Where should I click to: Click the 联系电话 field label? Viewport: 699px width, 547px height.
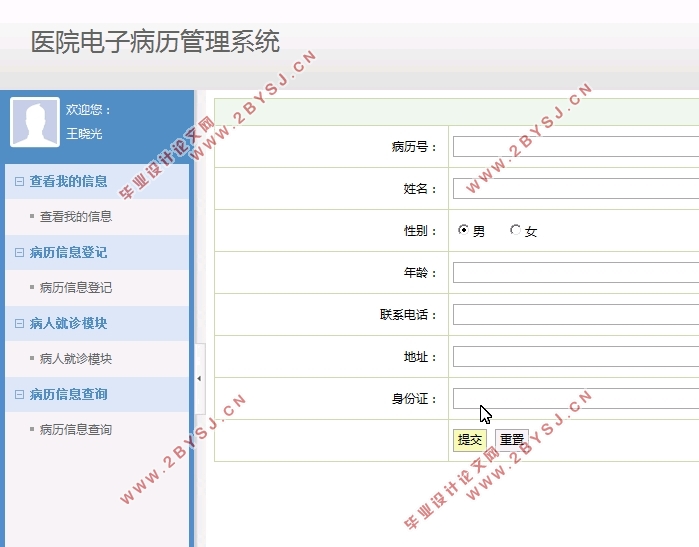pyautogui.click(x=408, y=315)
